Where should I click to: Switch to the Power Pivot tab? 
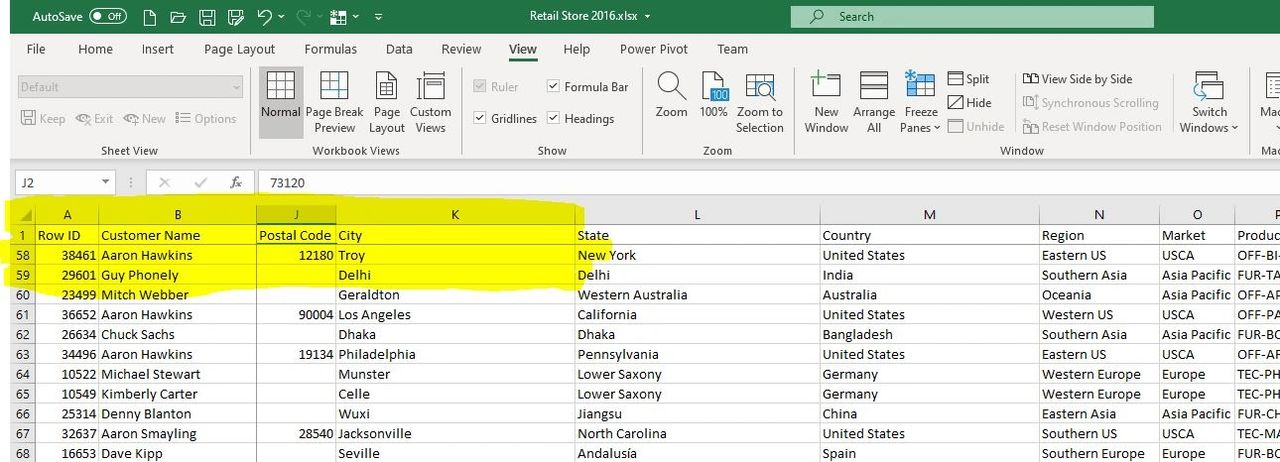click(652, 49)
